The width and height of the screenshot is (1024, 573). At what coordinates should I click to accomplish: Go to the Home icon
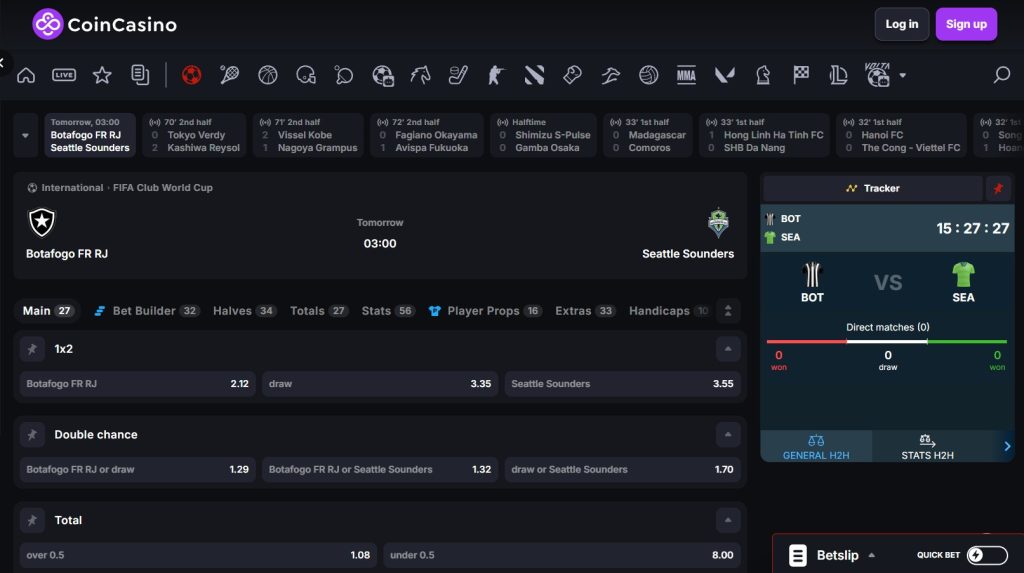pyautogui.click(x=26, y=75)
